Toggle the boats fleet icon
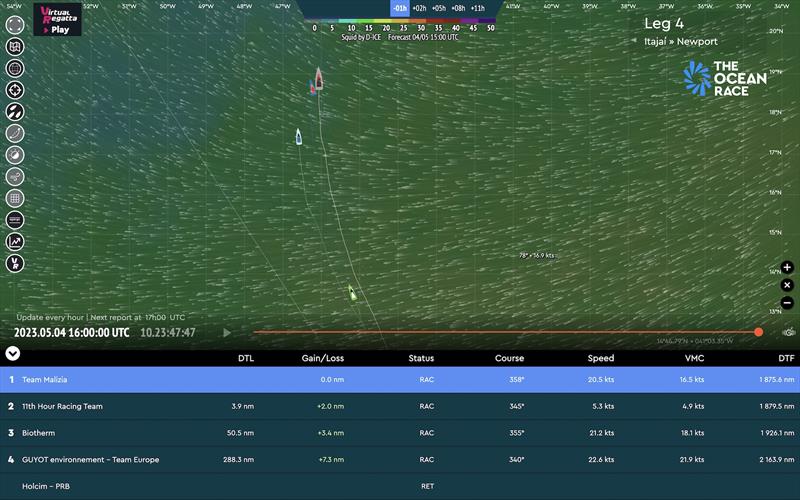This screenshot has height=500, width=800. click(x=15, y=112)
